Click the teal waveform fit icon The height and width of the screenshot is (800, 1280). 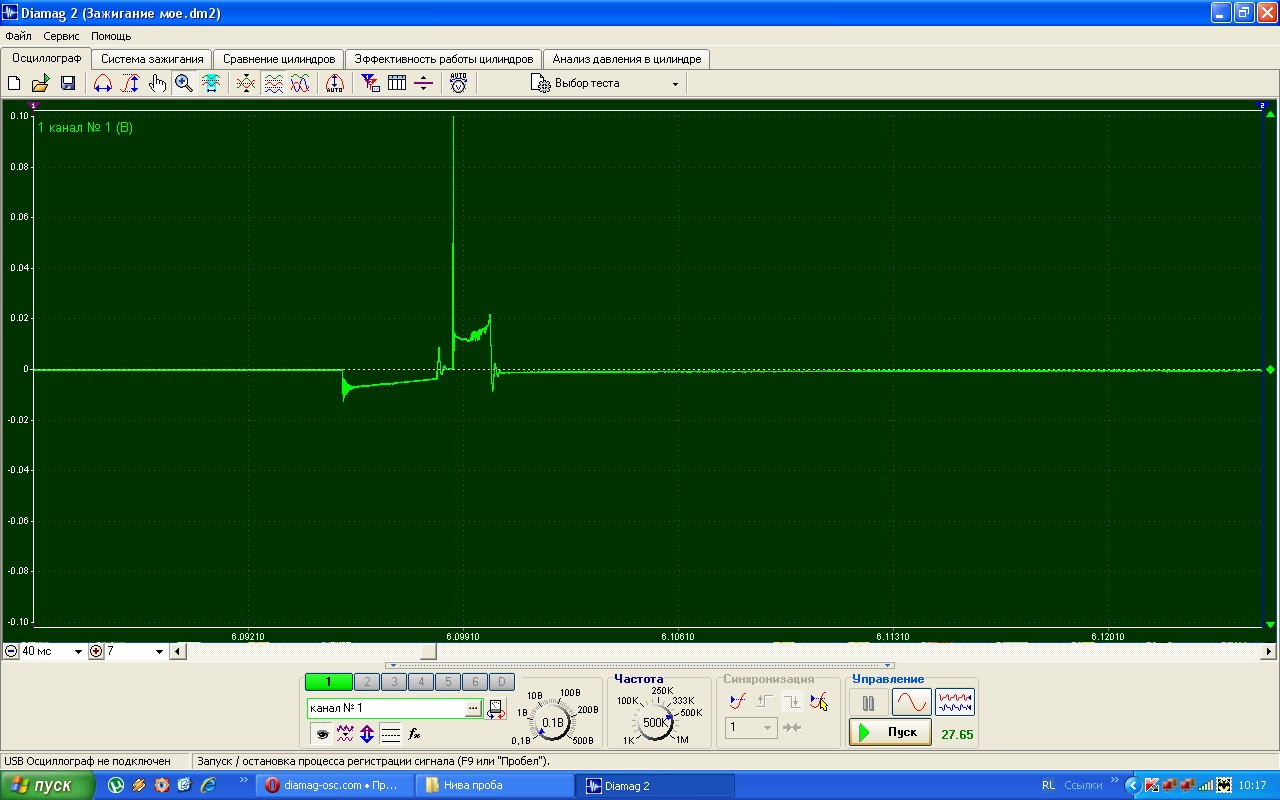tap(211, 84)
